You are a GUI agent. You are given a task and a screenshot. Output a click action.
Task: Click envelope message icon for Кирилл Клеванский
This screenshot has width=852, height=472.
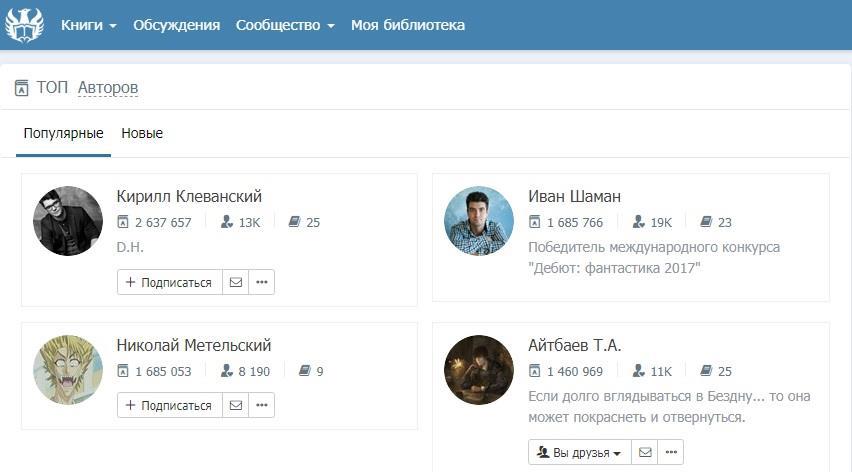click(x=236, y=282)
